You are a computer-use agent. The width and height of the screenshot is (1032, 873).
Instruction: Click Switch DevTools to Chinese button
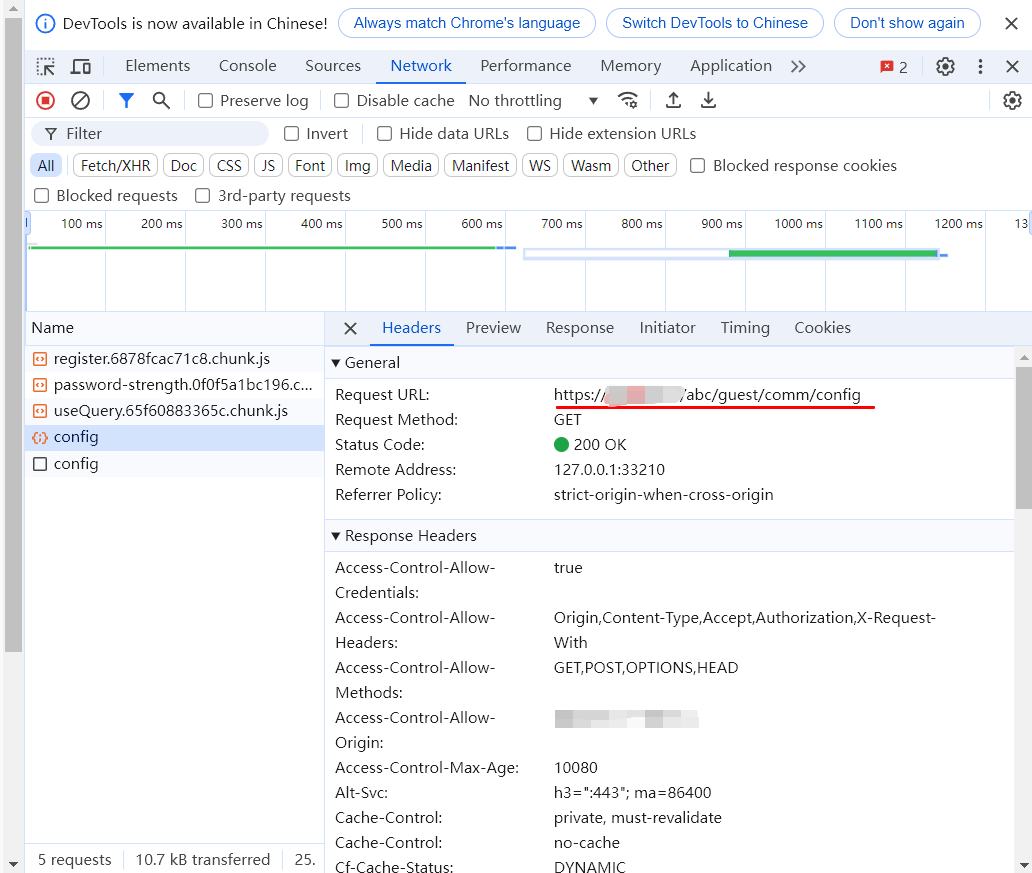pyautogui.click(x=714, y=23)
